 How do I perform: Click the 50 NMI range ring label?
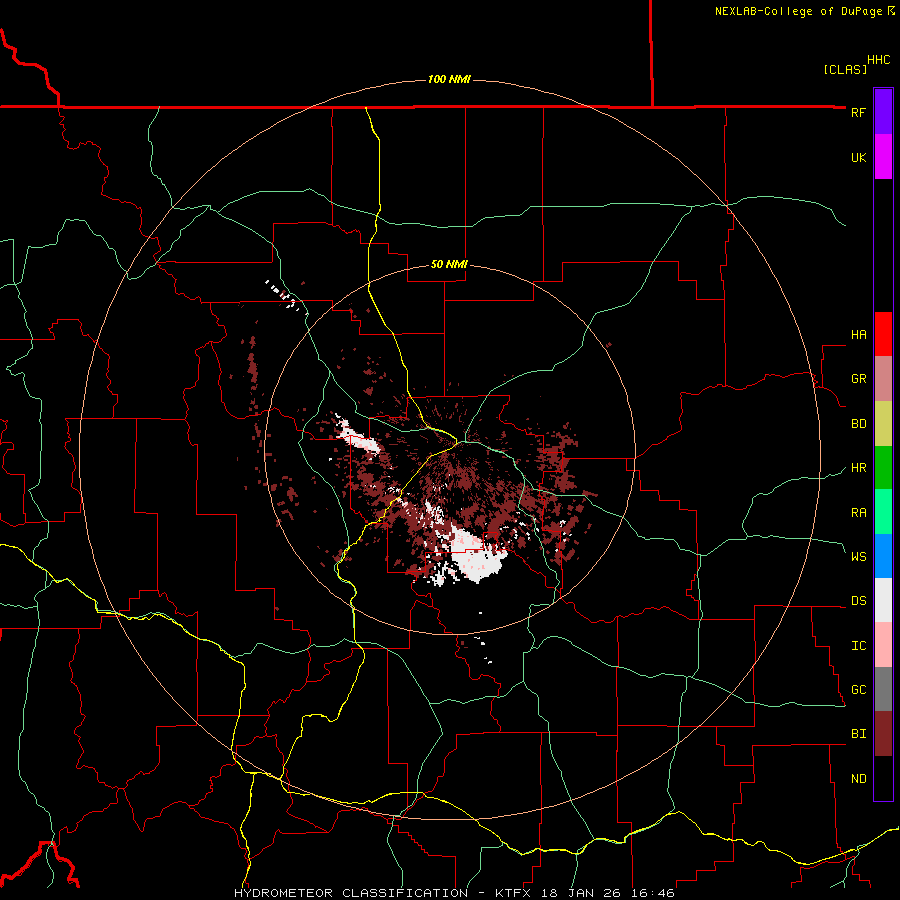click(x=449, y=265)
